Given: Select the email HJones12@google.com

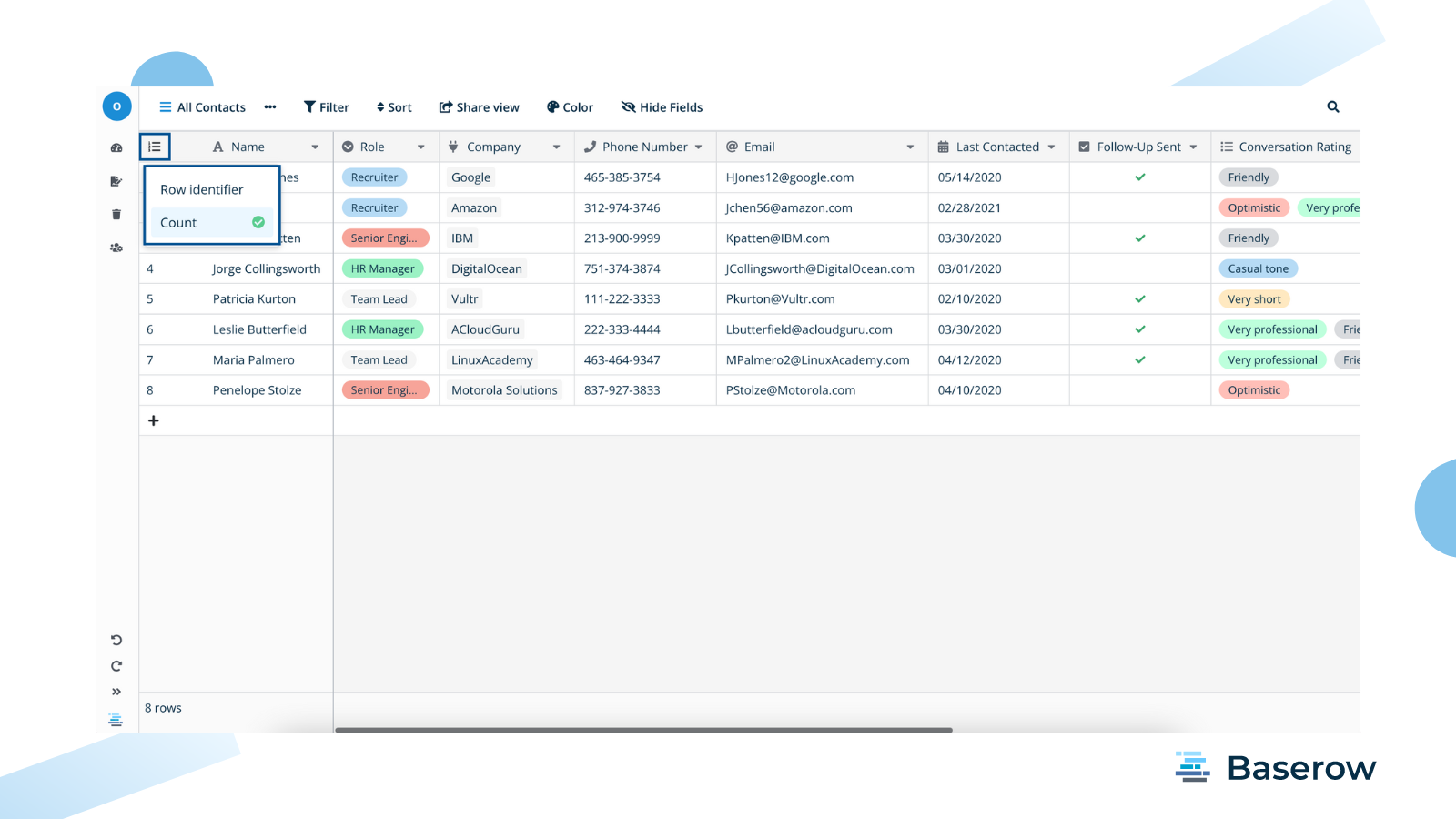Looking at the screenshot, I should (790, 177).
